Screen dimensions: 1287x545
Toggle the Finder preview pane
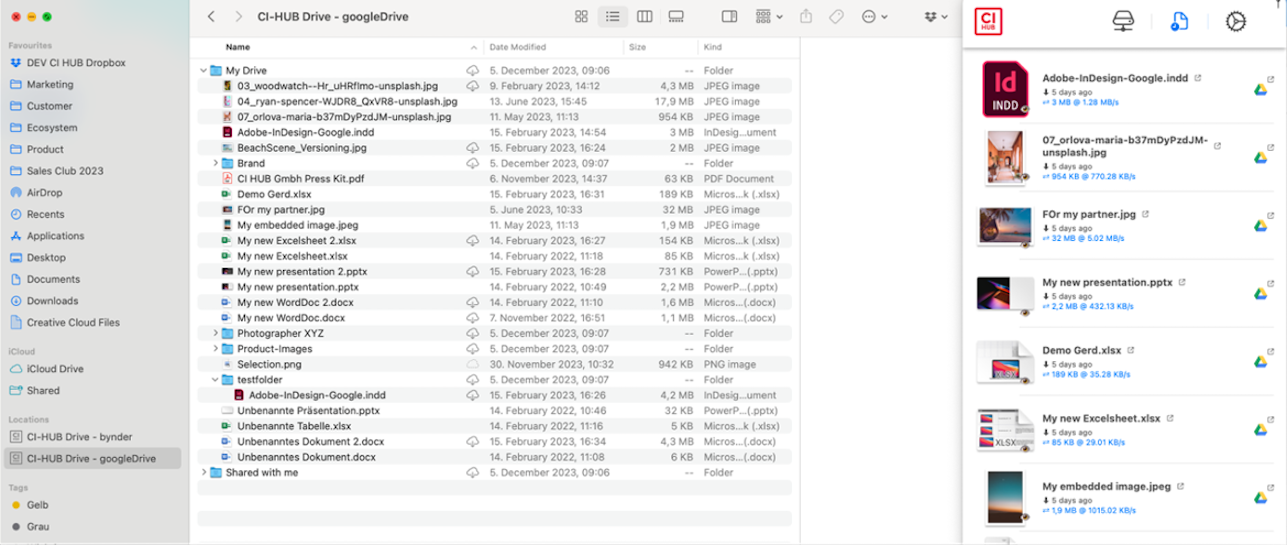(729, 17)
